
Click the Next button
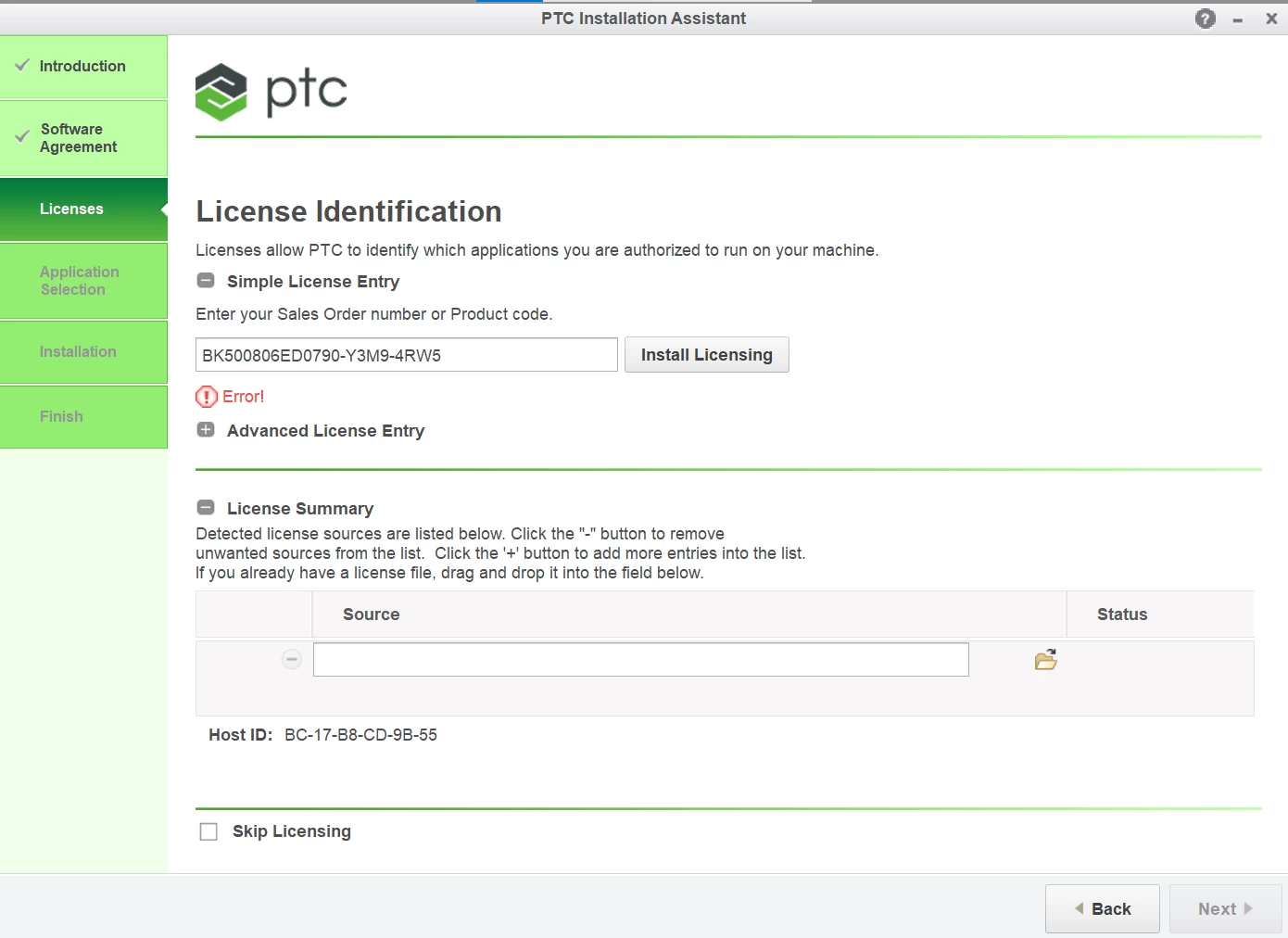tap(1226, 909)
